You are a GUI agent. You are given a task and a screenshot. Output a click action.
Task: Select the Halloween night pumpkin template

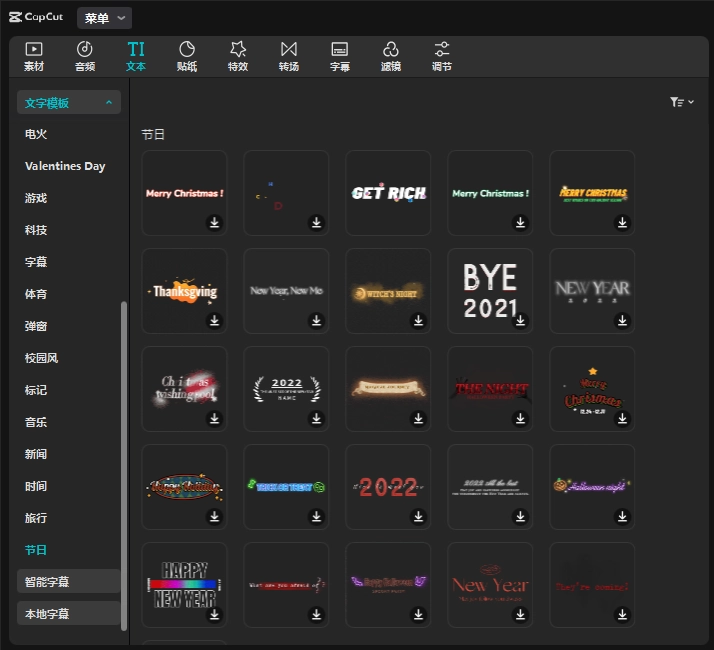[x=592, y=486]
